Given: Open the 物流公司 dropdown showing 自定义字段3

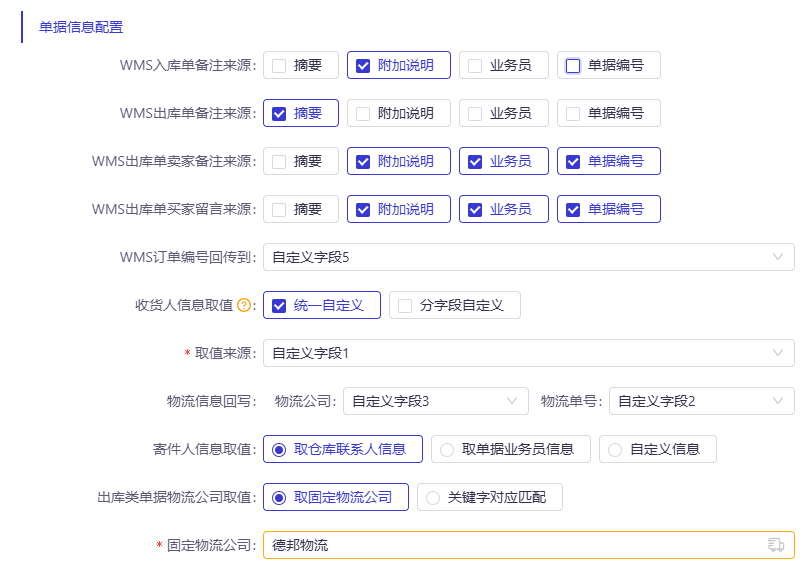Looking at the screenshot, I should pyautogui.click(x=436, y=401).
